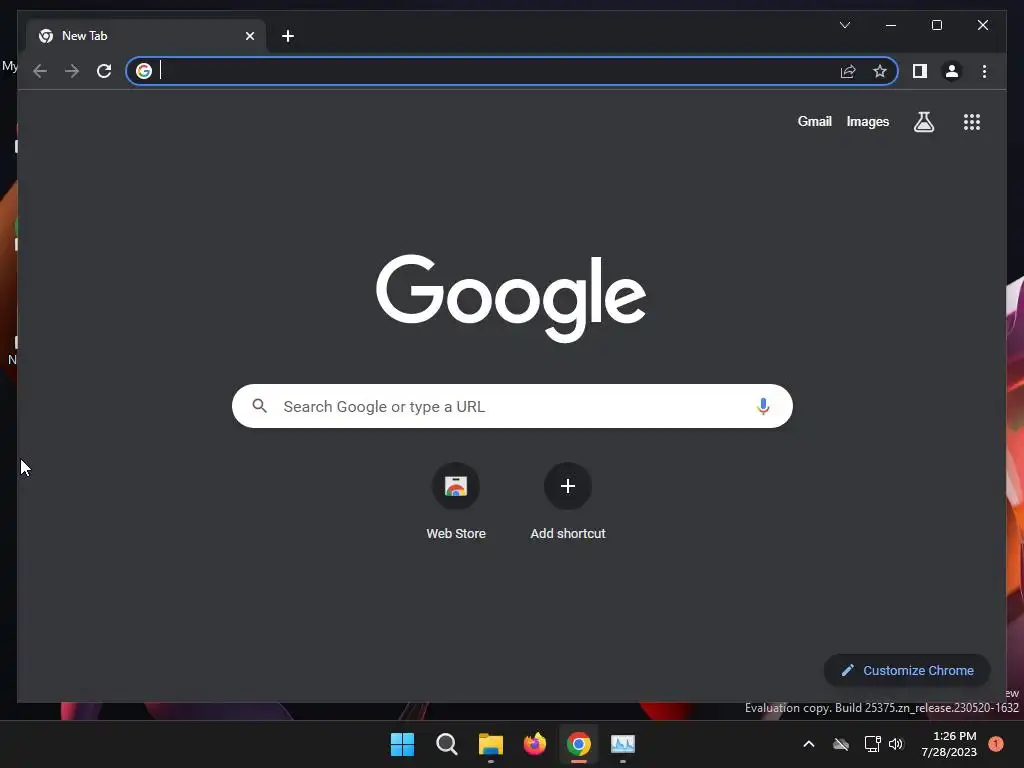The width and height of the screenshot is (1024, 768).
Task: Launch Firefox from the taskbar
Action: coord(535,744)
